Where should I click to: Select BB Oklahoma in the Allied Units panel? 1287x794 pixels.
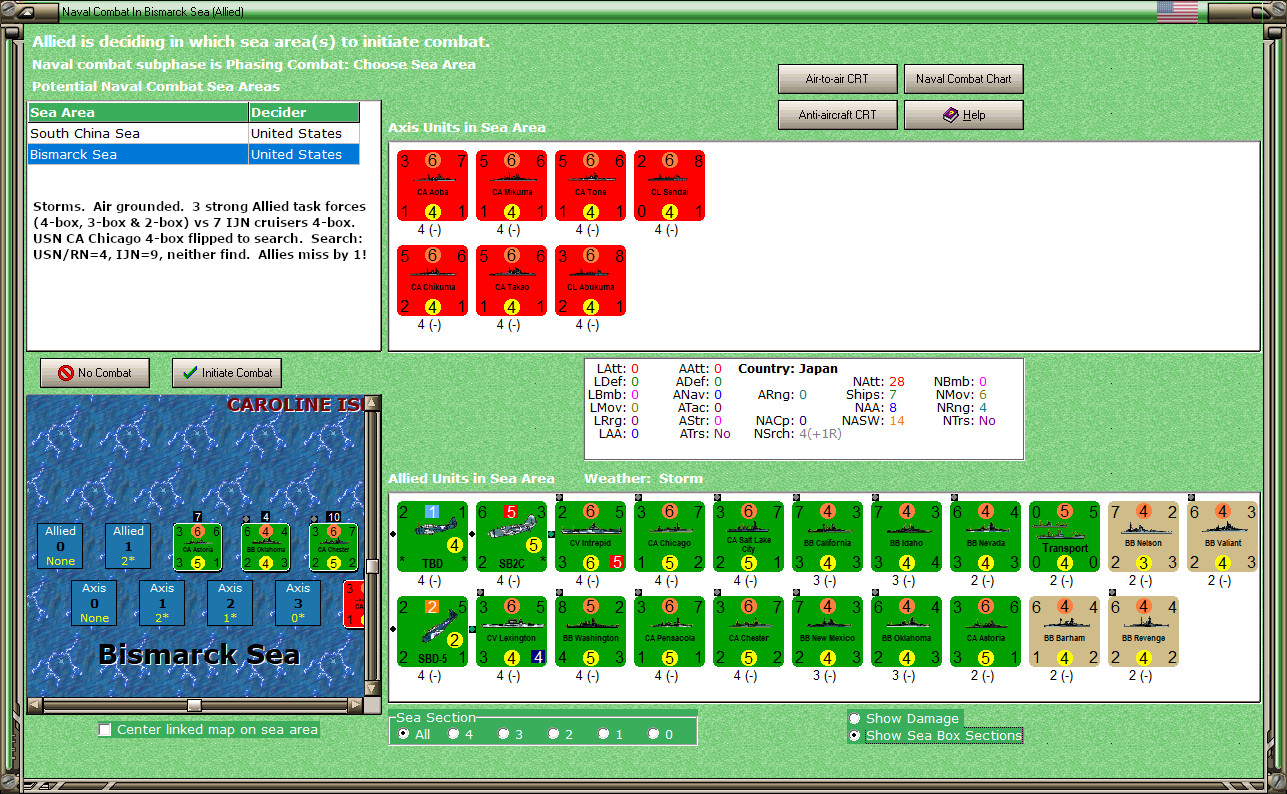pyautogui.click(x=906, y=631)
